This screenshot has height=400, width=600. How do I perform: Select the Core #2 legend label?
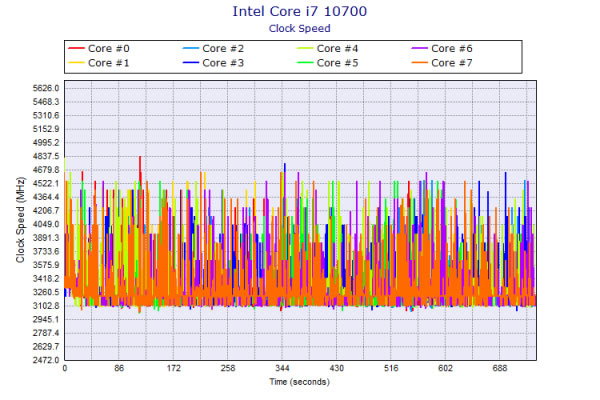[x=223, y=49]
